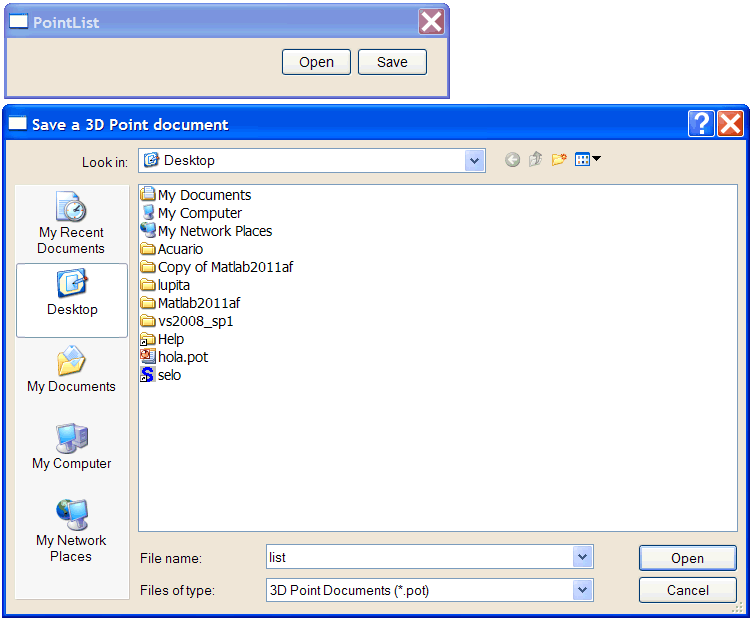Close the PointList window
This screenshot has height=622, width=755.
[431, 22]
